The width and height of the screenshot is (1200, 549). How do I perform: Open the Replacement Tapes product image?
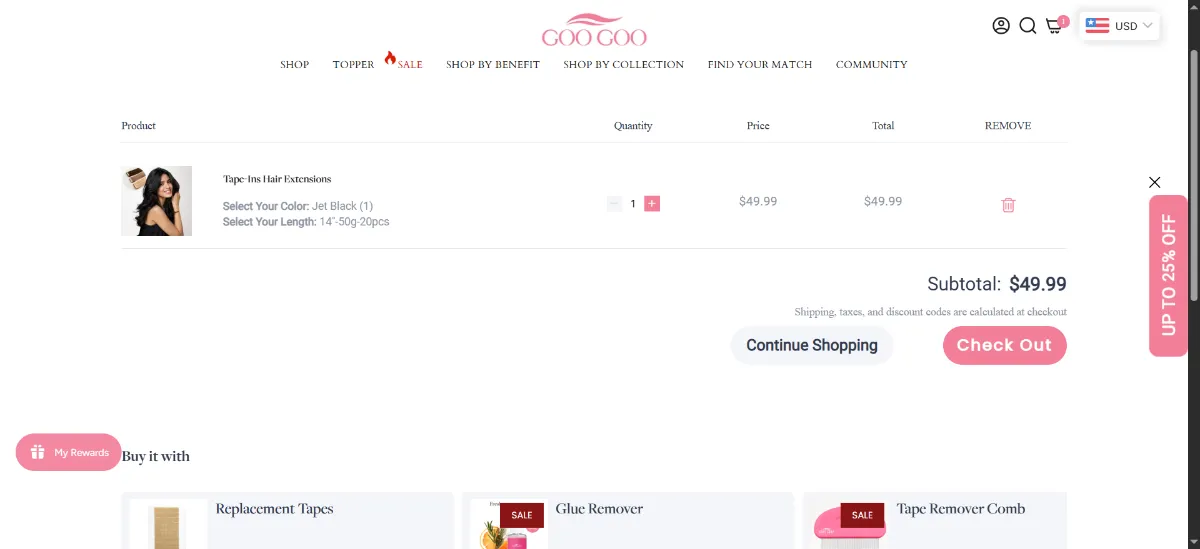[x=168, y=525]
